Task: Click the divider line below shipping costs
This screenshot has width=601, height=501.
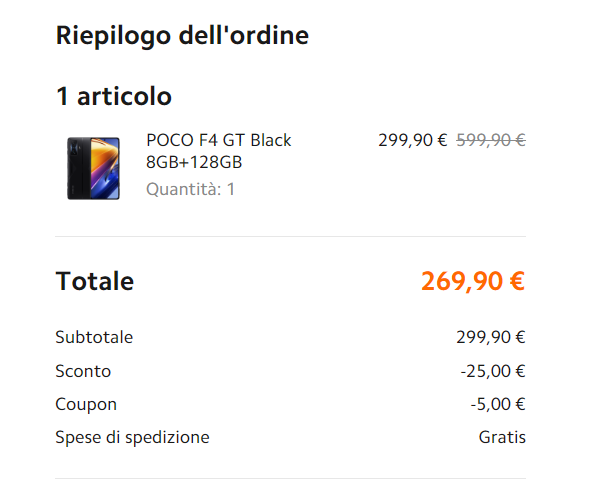Action: [291, 478]
